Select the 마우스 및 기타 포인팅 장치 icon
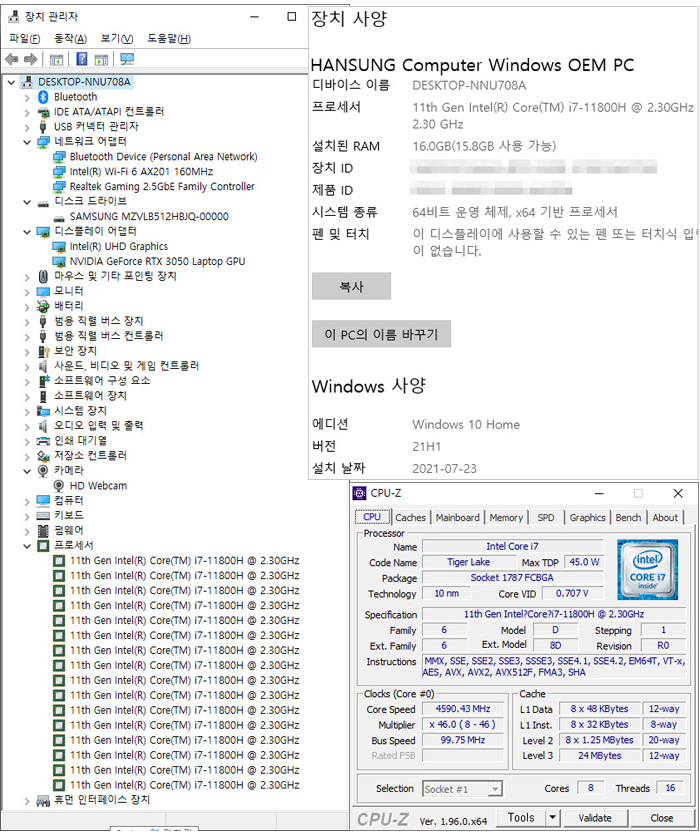Image resolution: width=700 pixels, height=834 pixels. pos(43,276)
